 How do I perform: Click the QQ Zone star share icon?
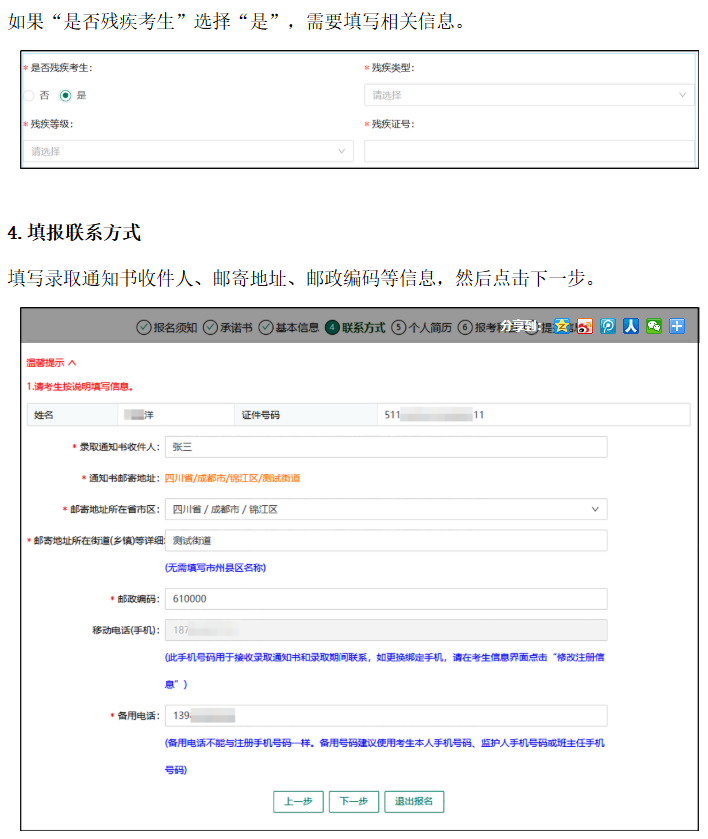[x=563, y=326]
